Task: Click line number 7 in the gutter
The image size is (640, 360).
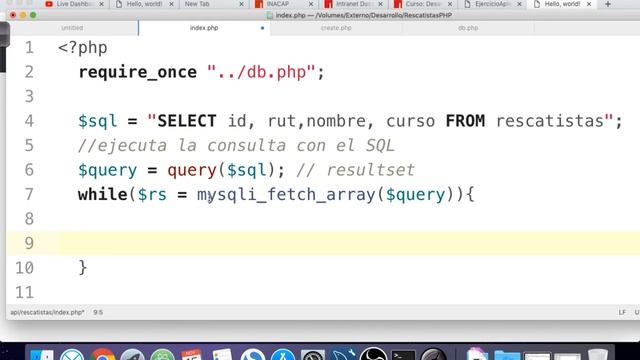Action: pos(29,195)
